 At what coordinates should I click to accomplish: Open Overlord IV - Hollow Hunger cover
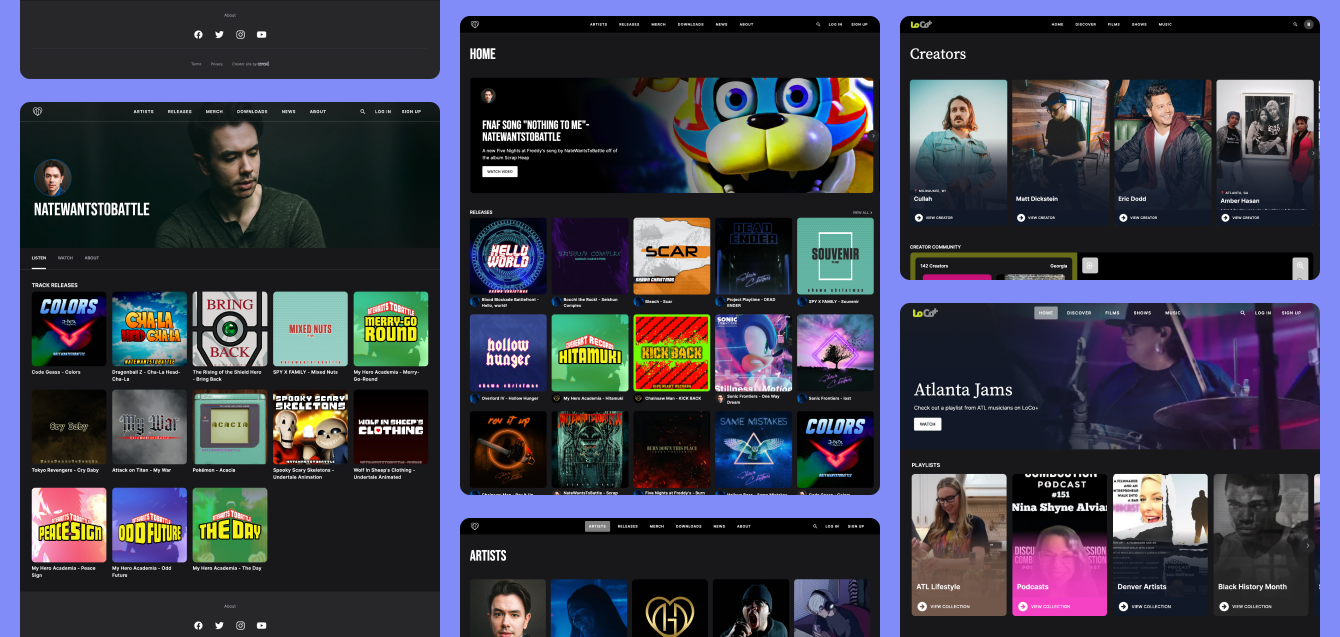(508, 352)
